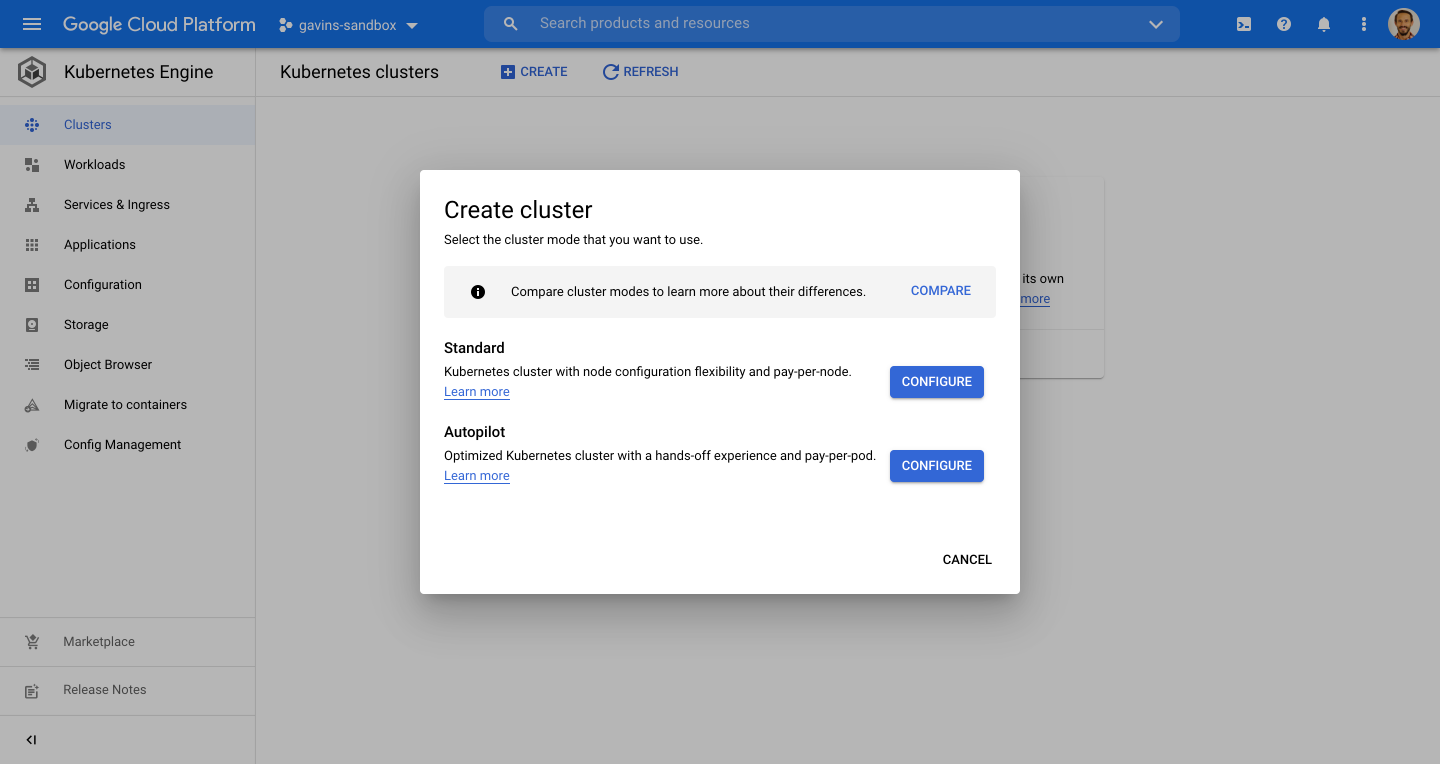
Task: Open the gavins-sandbox project dropdown
Action: (349, 25)
